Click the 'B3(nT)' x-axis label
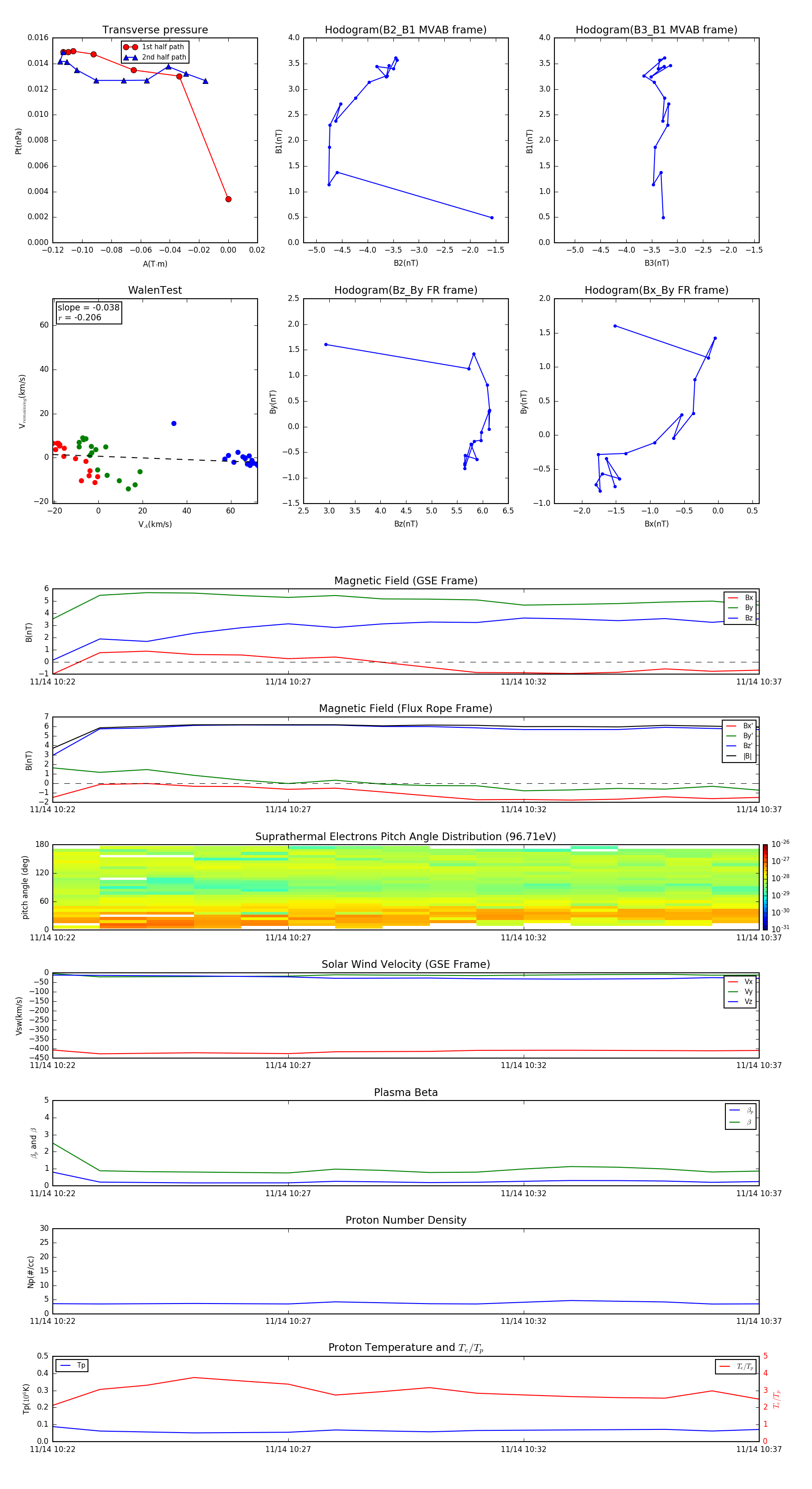 pos(656,263)
